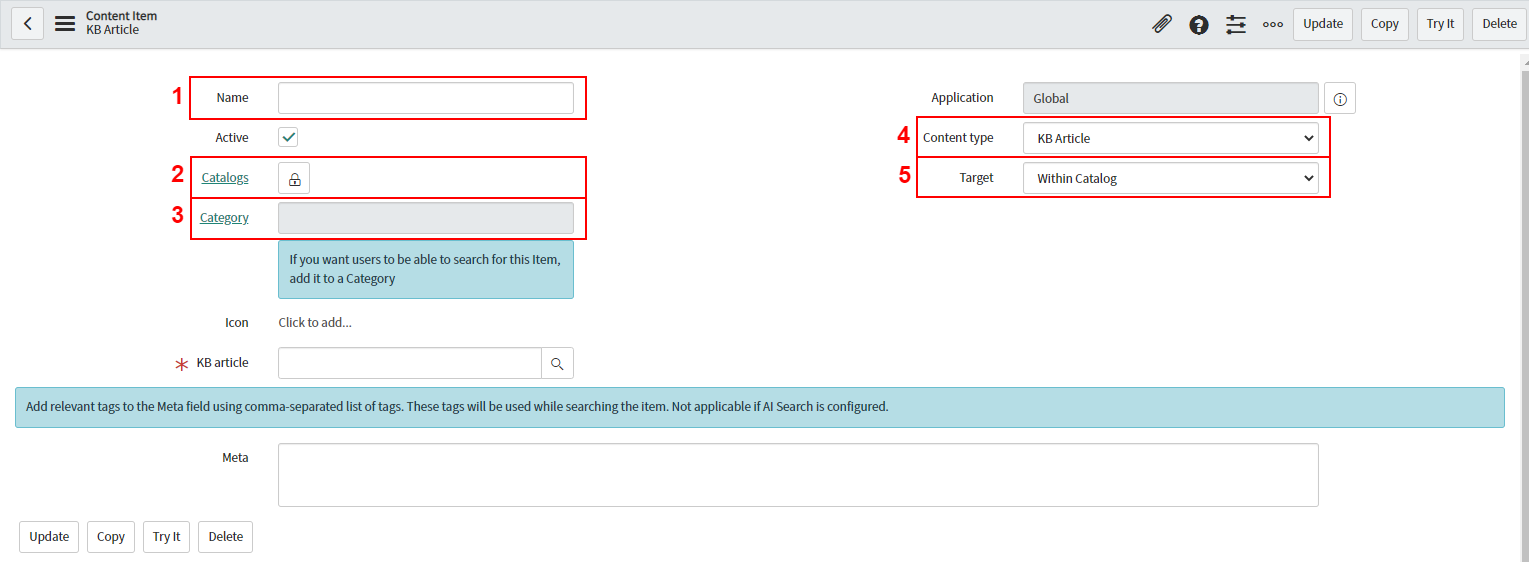The height and width of the screenshot is (562, 1529).
Task: Click the bottom Copy button
Action: click(111, 537)
